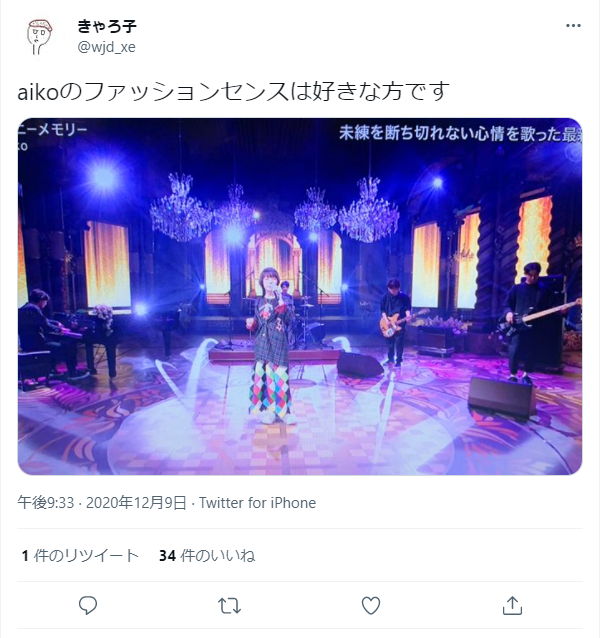The width and height of the screenshot is (610, 638).
Task: Select the tweet text about aiko's fashion
Action: (x=233, y=91)
